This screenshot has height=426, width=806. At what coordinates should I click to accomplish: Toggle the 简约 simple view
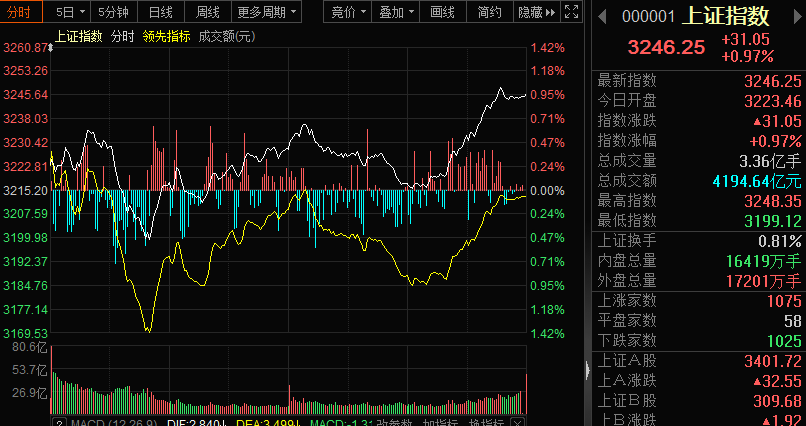pos(489,12)
